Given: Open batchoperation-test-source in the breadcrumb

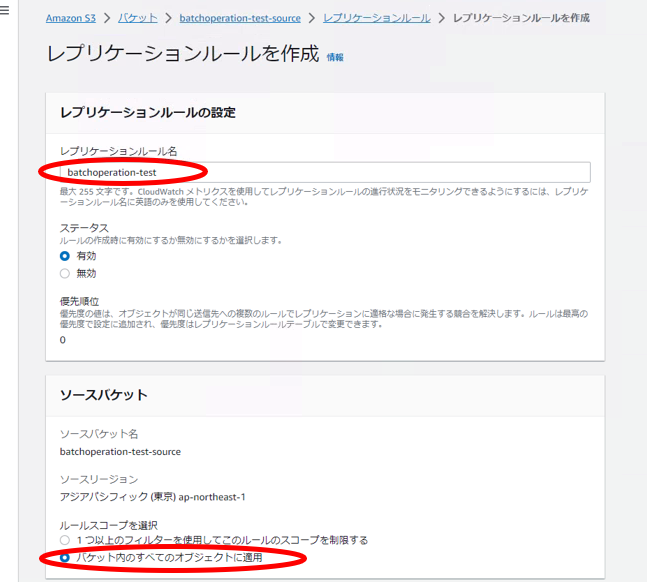Looking at the screenshot, I should click(240, 18).
